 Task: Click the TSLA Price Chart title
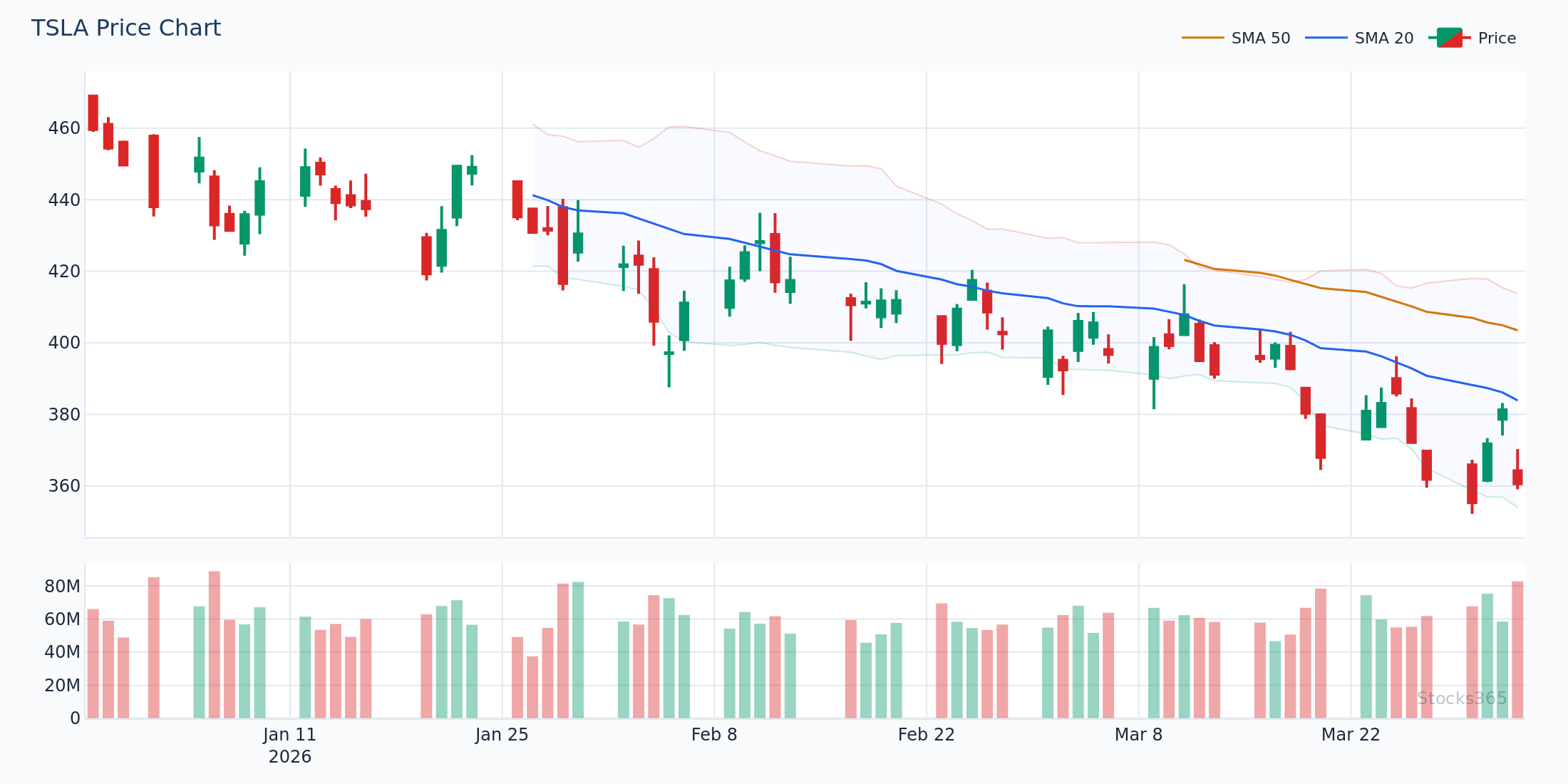126,29
